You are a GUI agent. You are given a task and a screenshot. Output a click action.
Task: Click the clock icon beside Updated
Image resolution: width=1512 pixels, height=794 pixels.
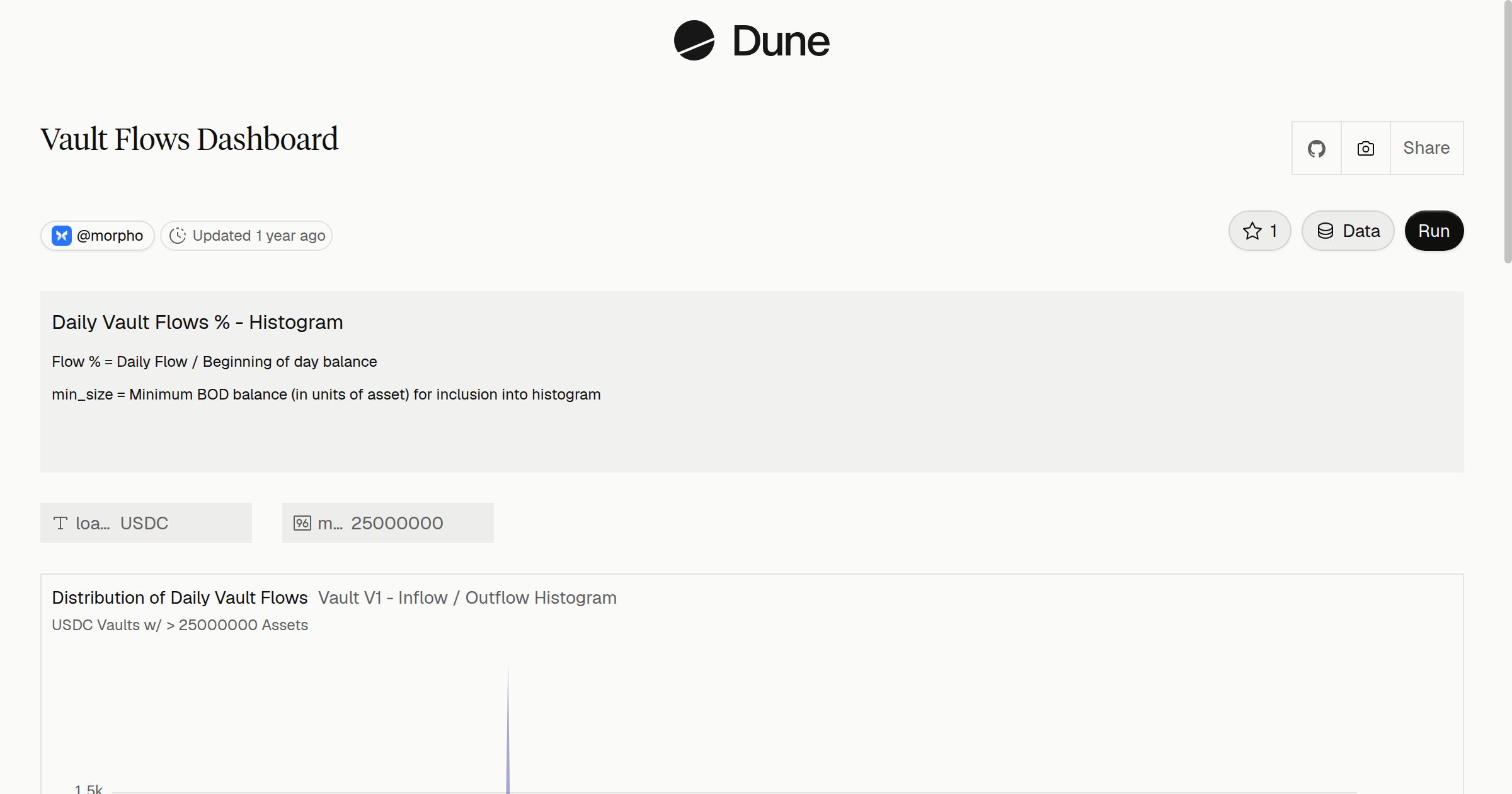point(178,236)
